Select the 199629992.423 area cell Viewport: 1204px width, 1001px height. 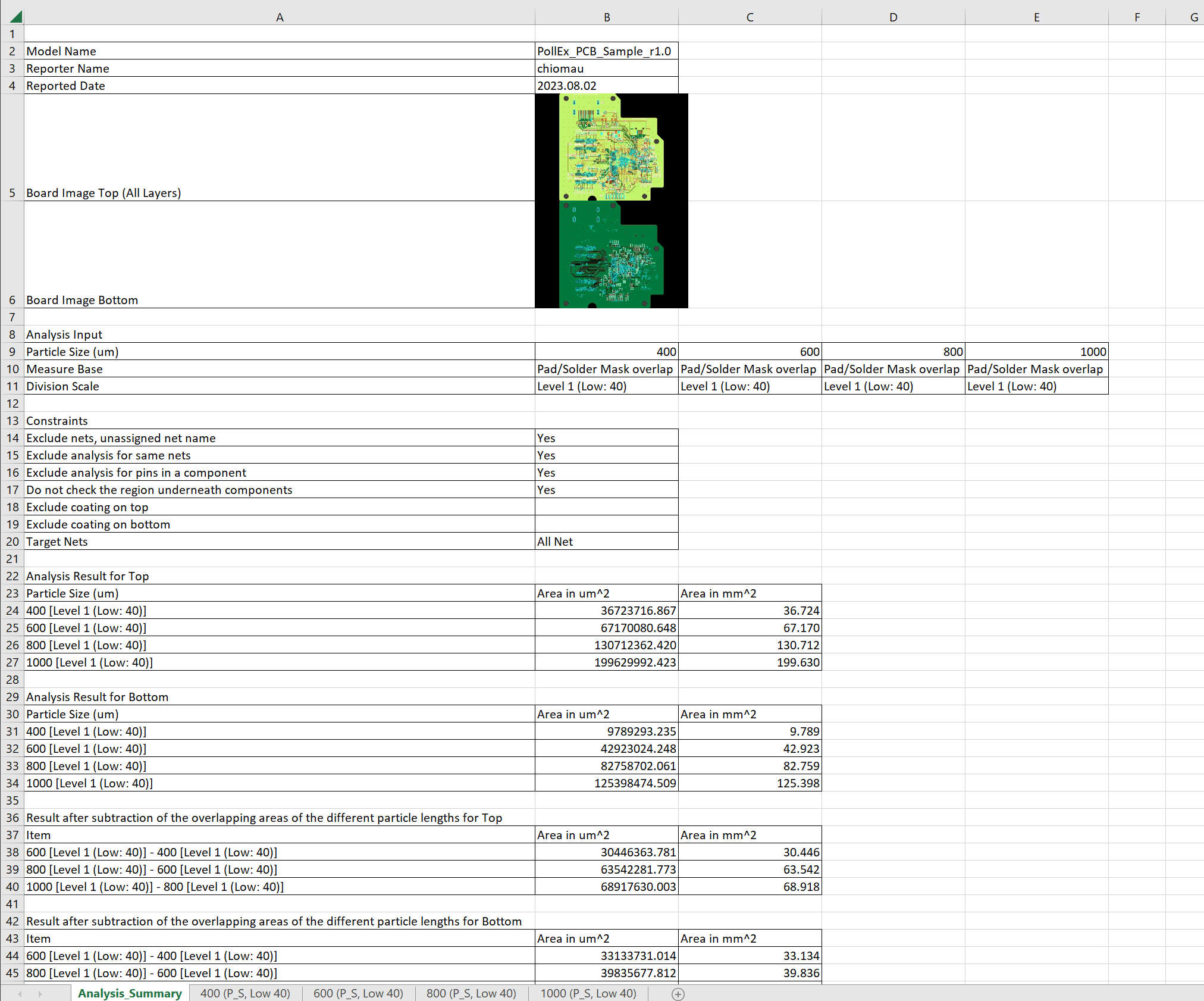click(606, 662)
